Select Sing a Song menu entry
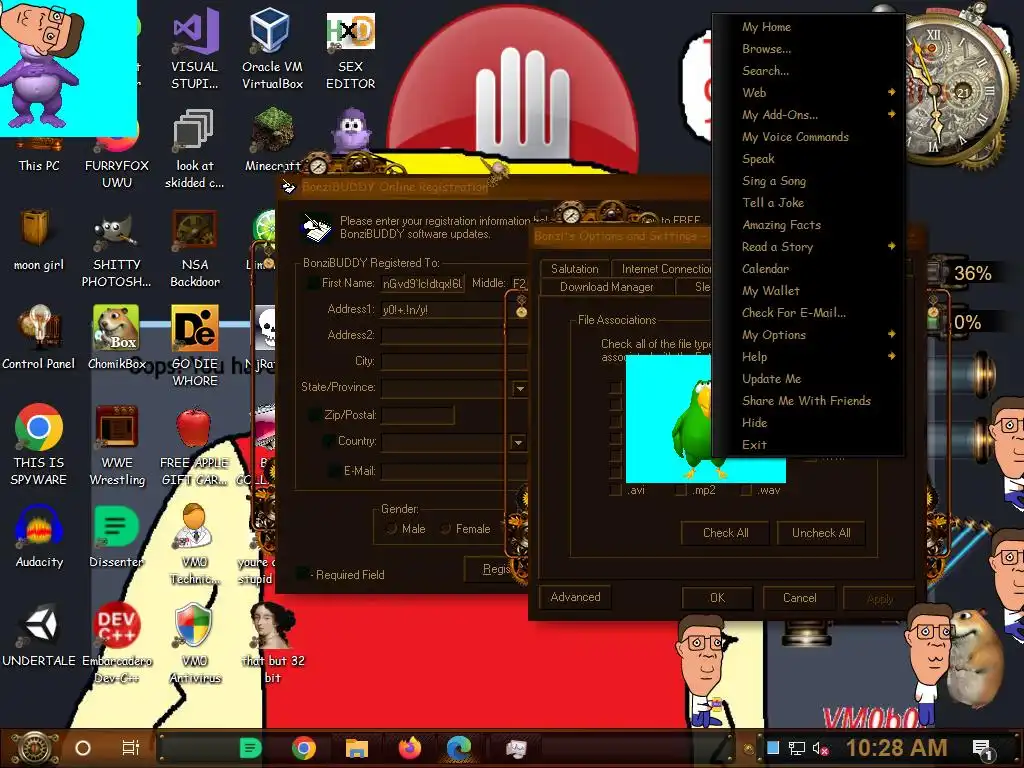This screenshot has height=768, width=1024. point(774,181)
